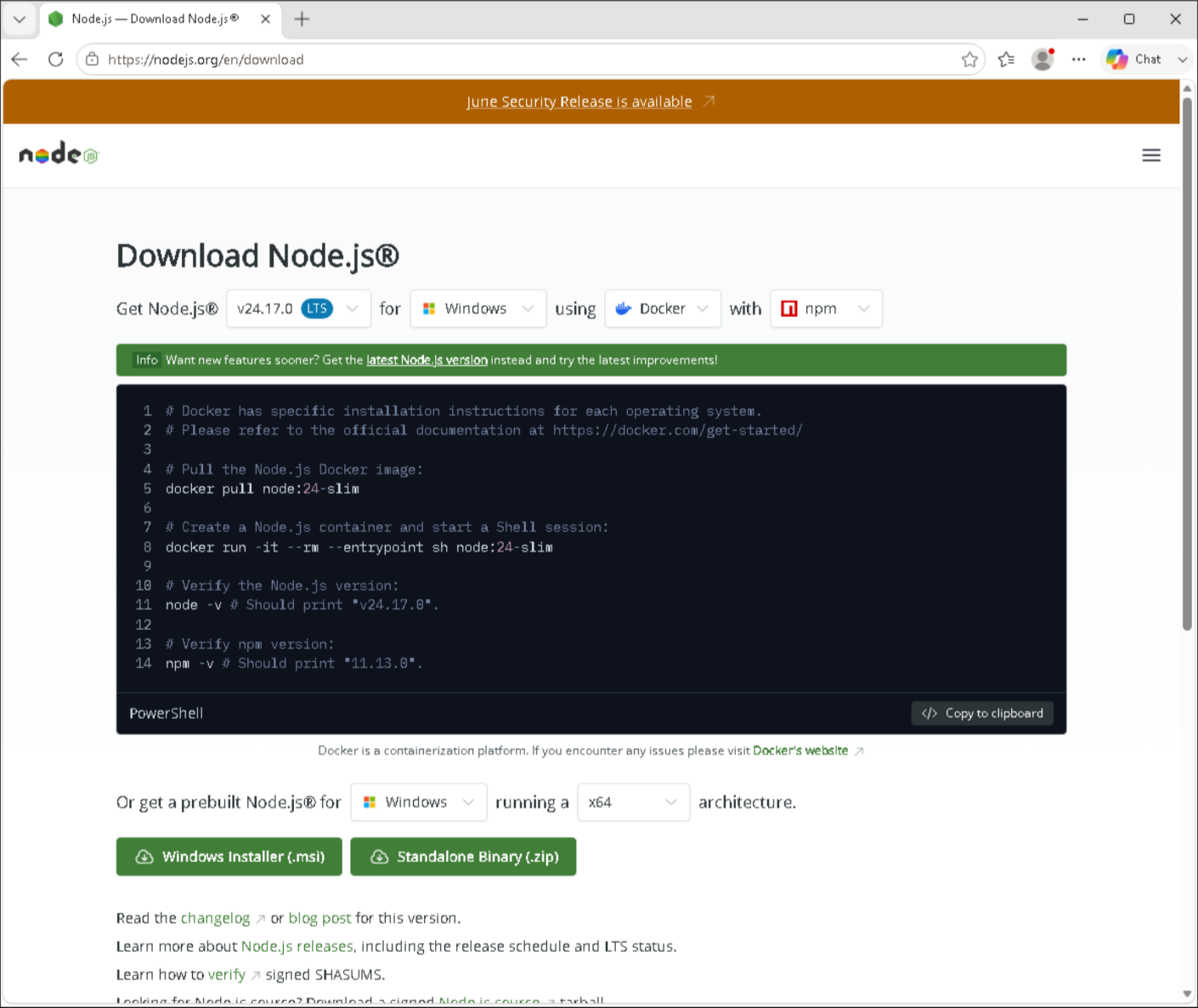Screen dimensions: 1198x1008
Task: Add page to favorites star
Action: point(969,59)
